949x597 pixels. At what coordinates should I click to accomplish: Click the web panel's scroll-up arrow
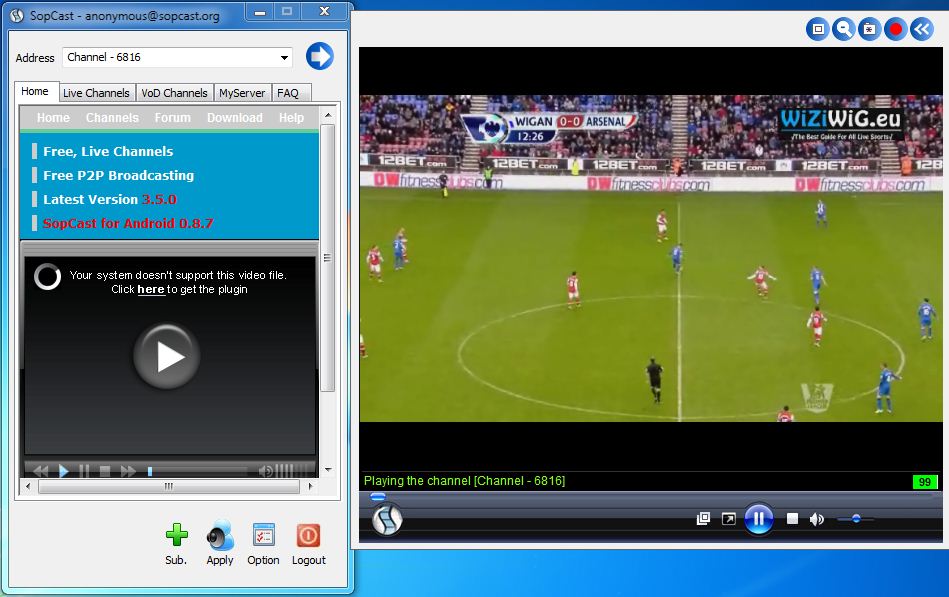point(328,114)
